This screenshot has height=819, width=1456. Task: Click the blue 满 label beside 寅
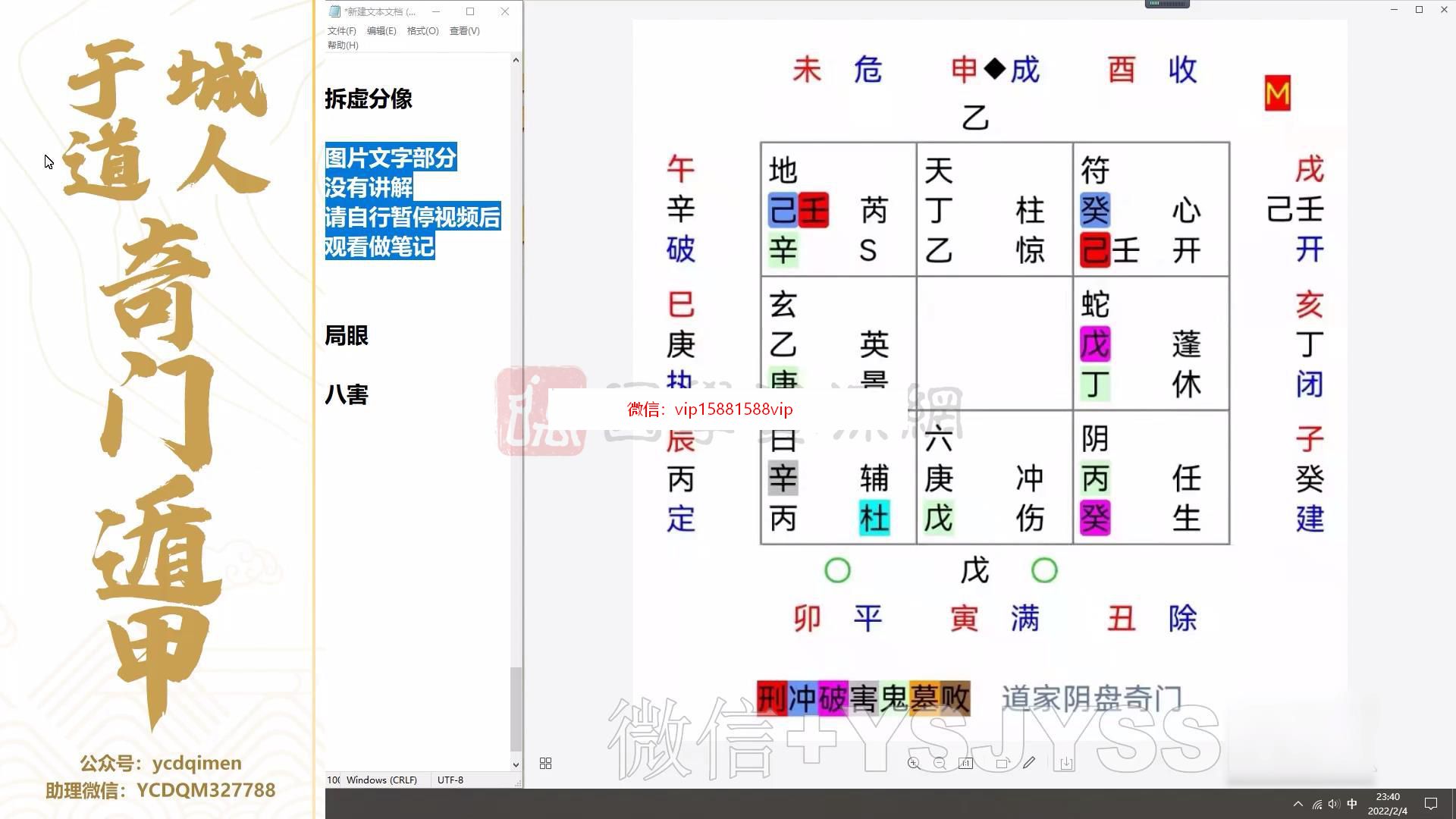1025,619
